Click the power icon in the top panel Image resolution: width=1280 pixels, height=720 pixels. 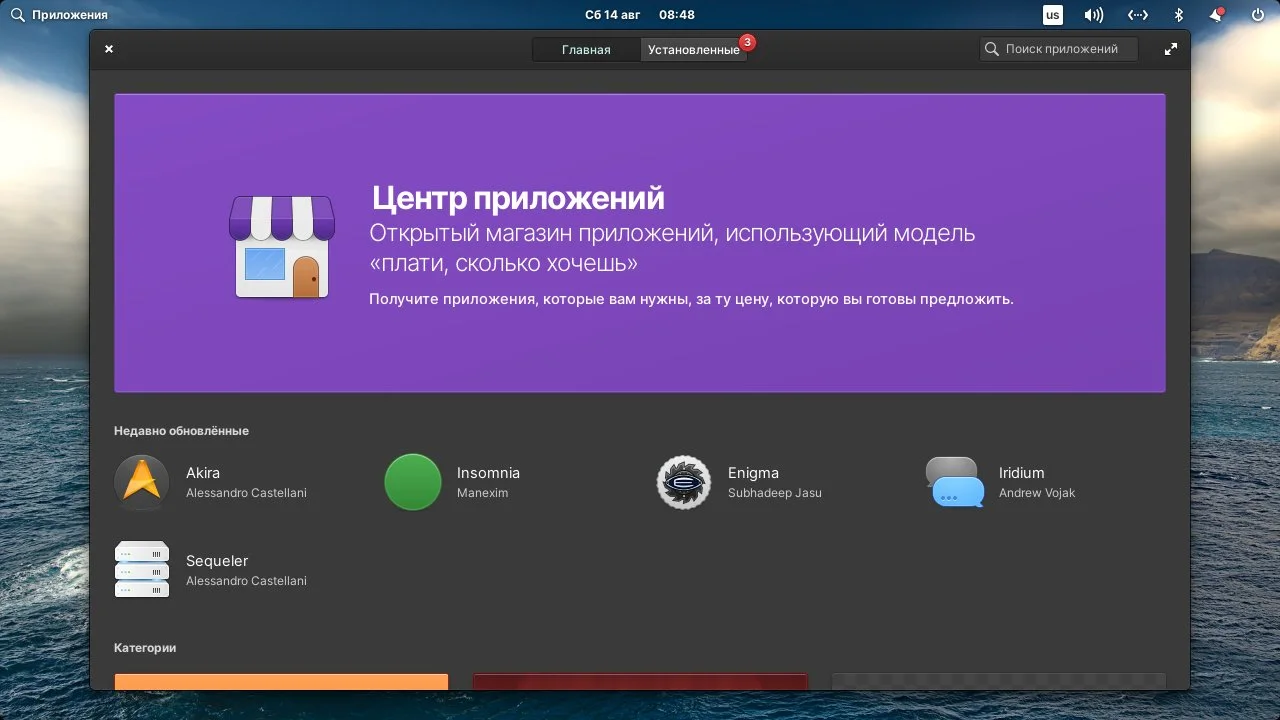coord(1256,14)
